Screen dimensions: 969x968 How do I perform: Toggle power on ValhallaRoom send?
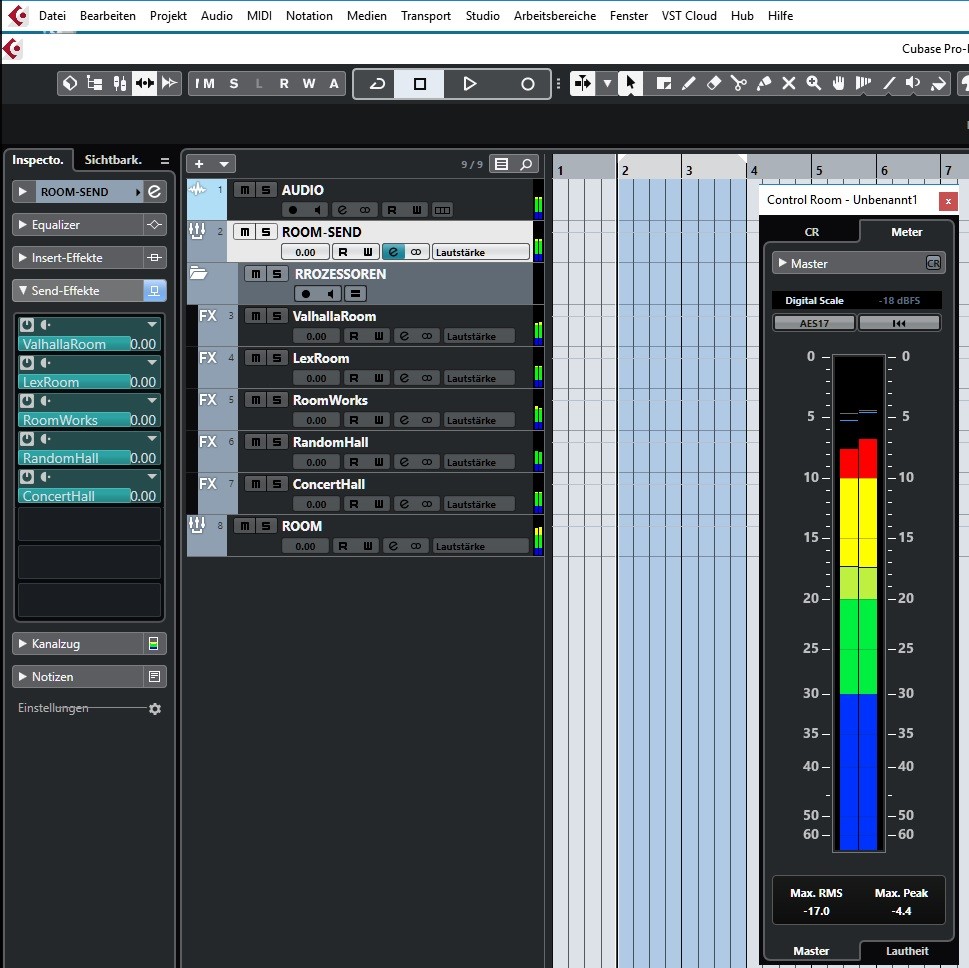(27, 325)
